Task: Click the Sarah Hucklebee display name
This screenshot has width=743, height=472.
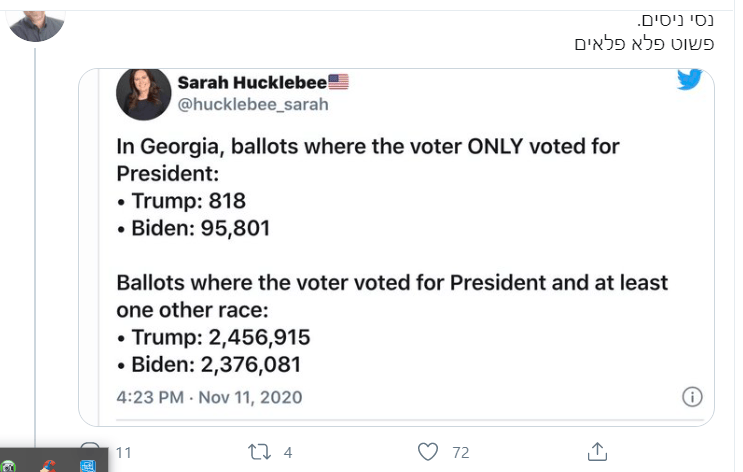Action: coord(252,82)
